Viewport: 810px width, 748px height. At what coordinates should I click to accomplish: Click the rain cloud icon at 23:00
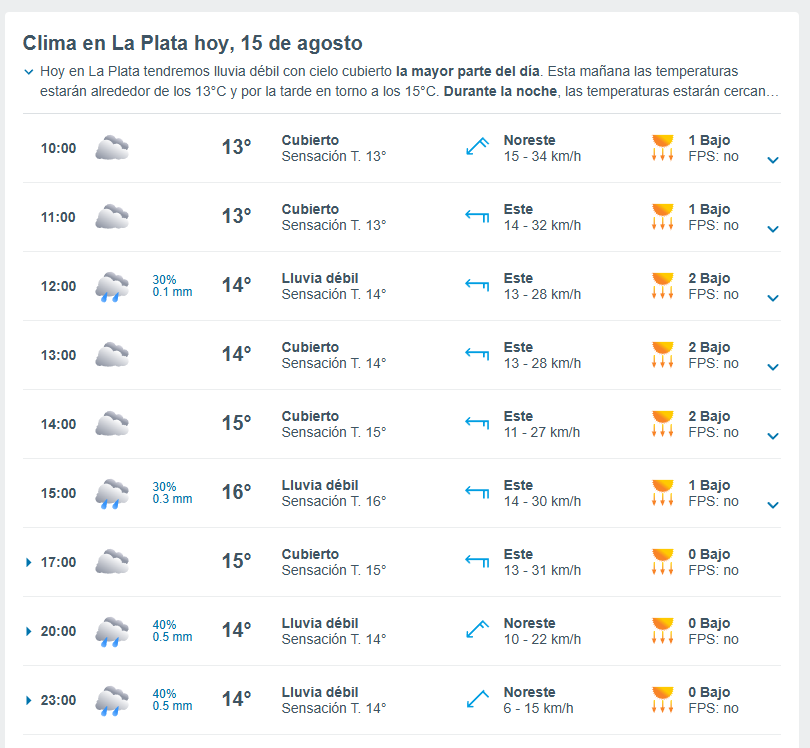tap(112, 701)
